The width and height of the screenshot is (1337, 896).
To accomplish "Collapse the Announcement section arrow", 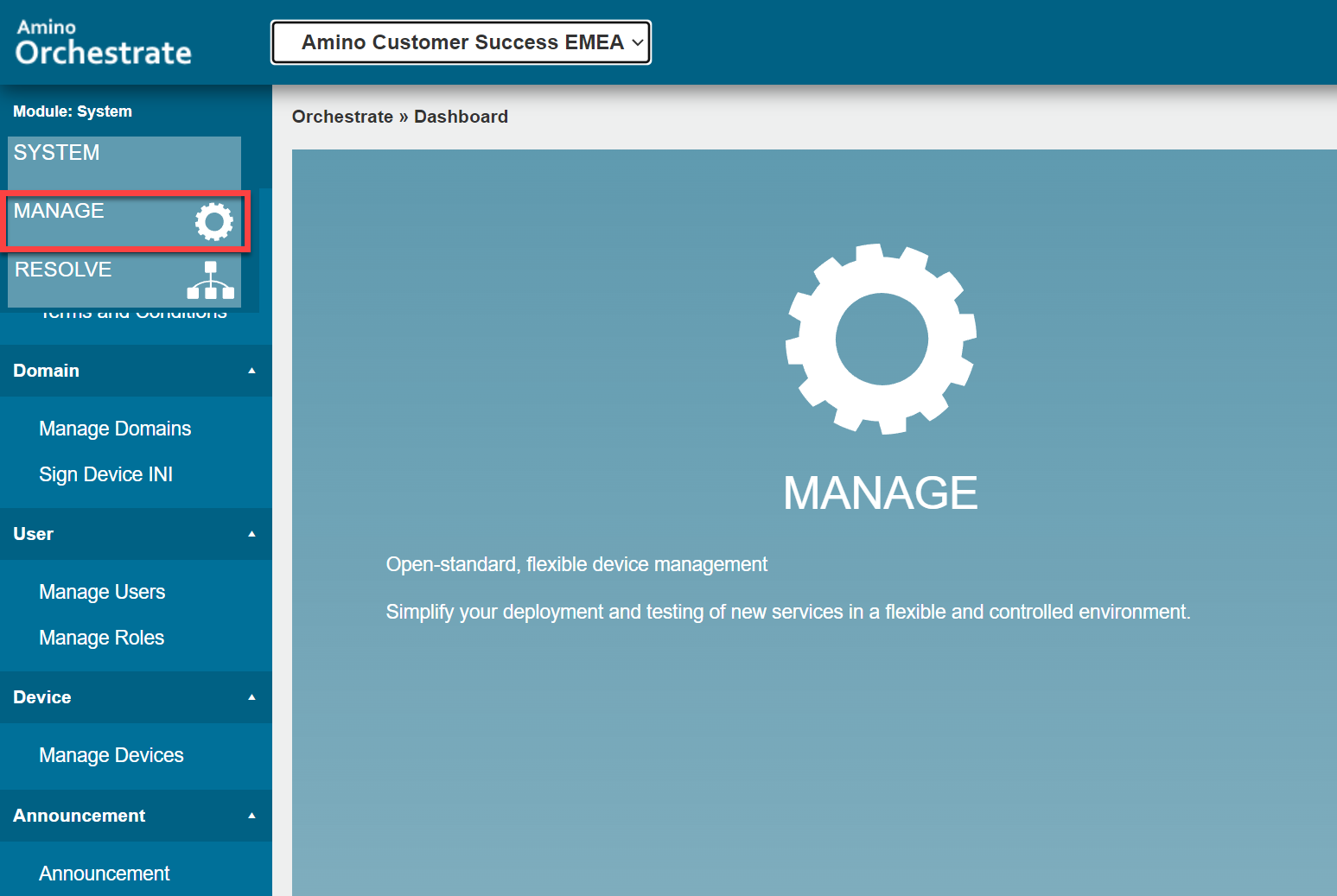I will click(252, 816).
